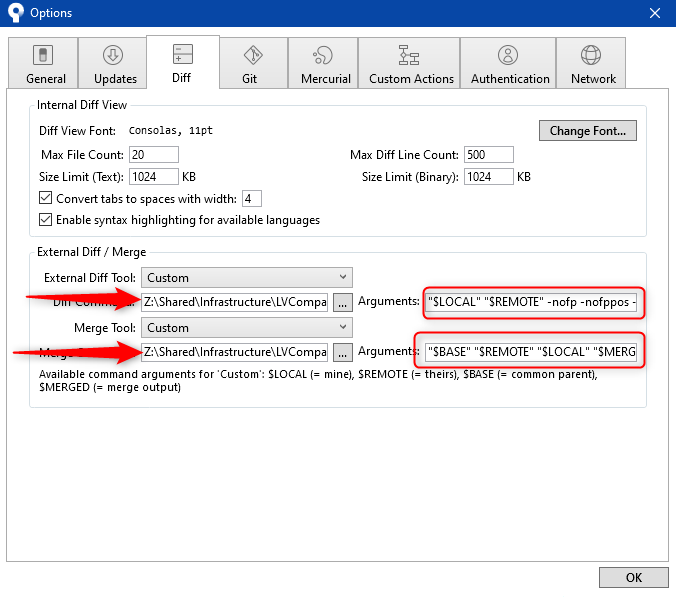Open the Custom Actions tab icon
Screen dimensions: 676x597
[x=410, y=56]
